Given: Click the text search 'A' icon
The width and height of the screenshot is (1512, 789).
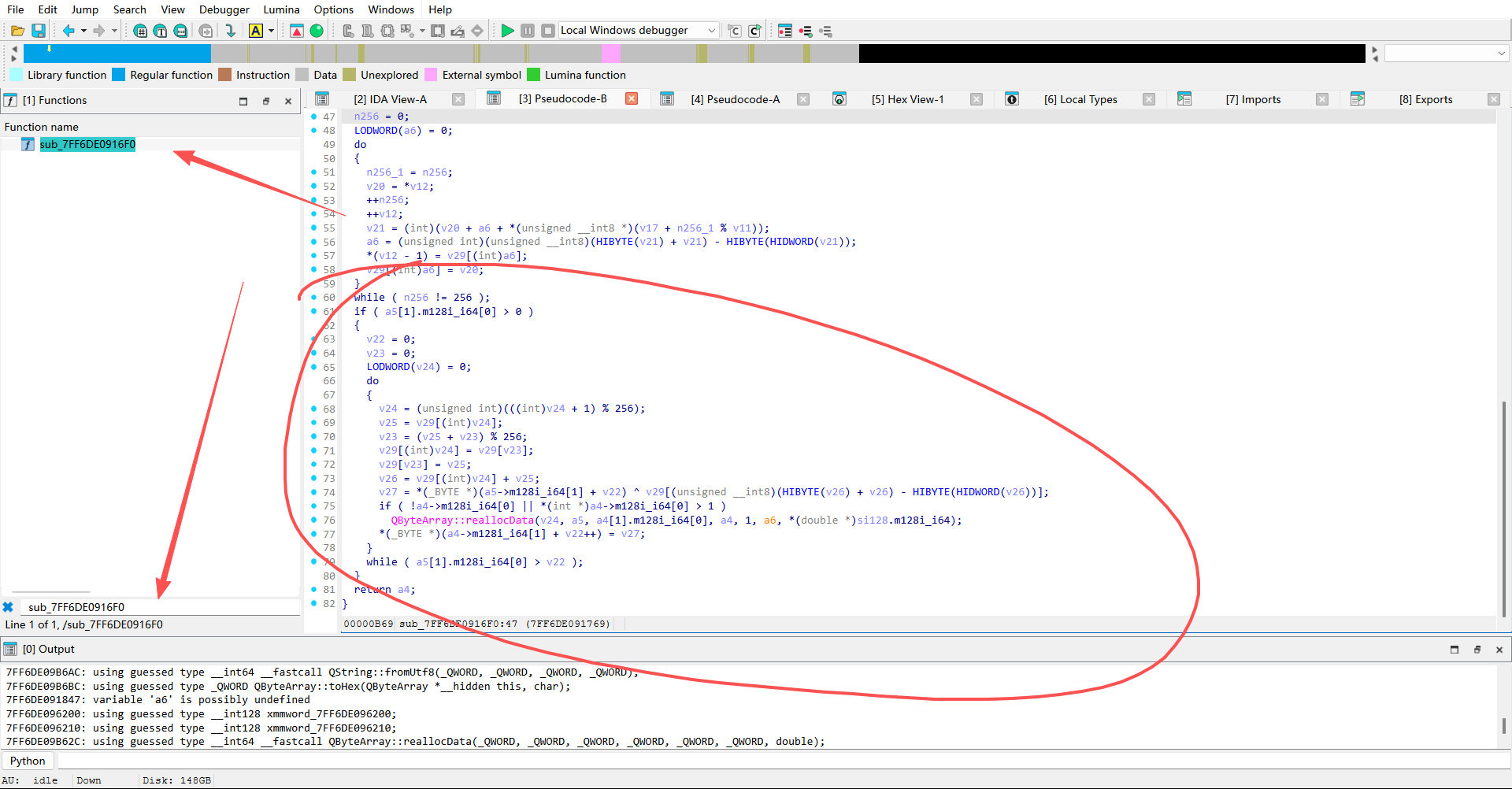Looking at the screenshot, I should click(x=256, y=31).
